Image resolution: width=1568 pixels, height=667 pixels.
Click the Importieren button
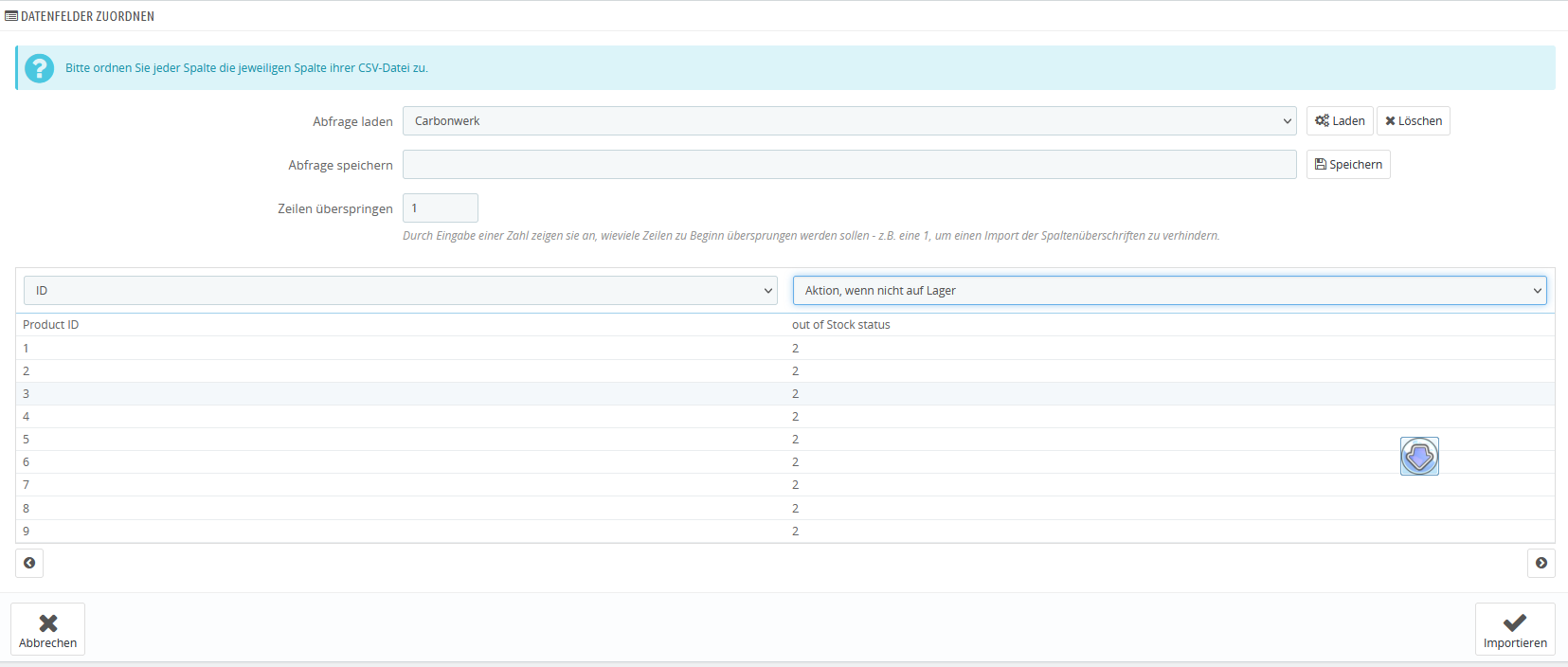coord(1515,629)
